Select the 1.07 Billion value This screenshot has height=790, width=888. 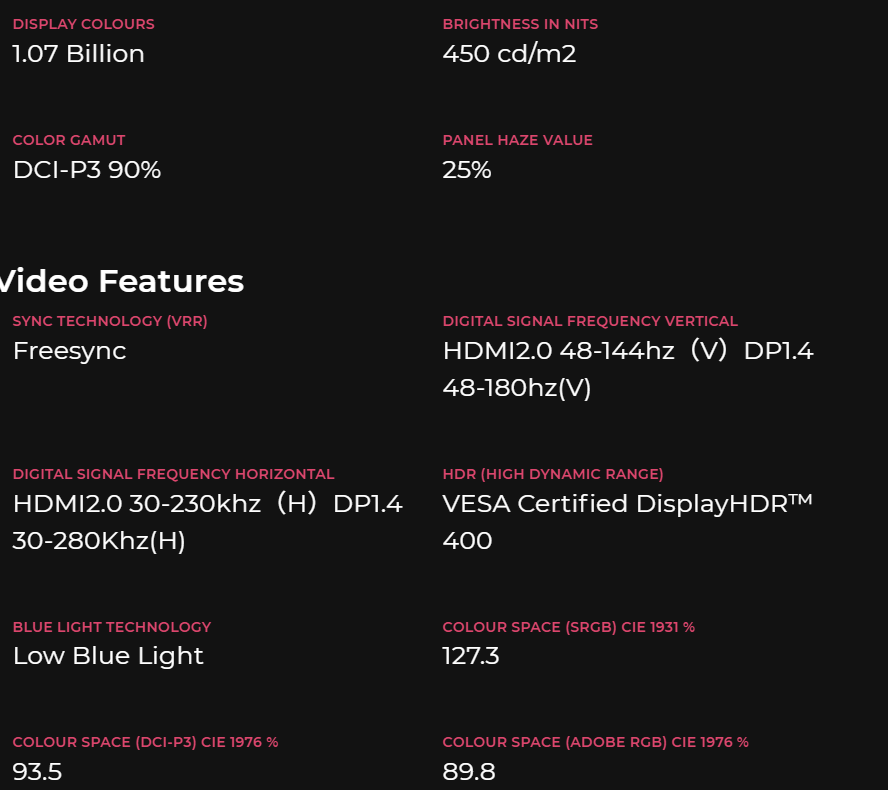pos(78,54)
